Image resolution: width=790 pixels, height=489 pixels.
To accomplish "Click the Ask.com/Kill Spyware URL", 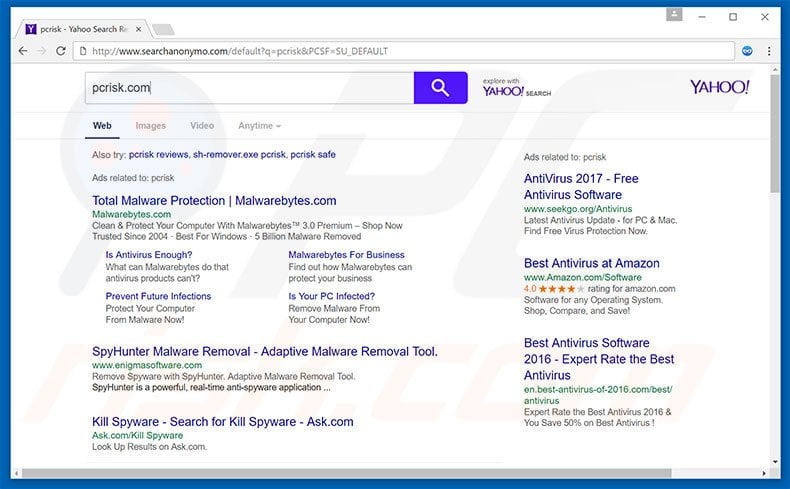I will tap(137, 436).
